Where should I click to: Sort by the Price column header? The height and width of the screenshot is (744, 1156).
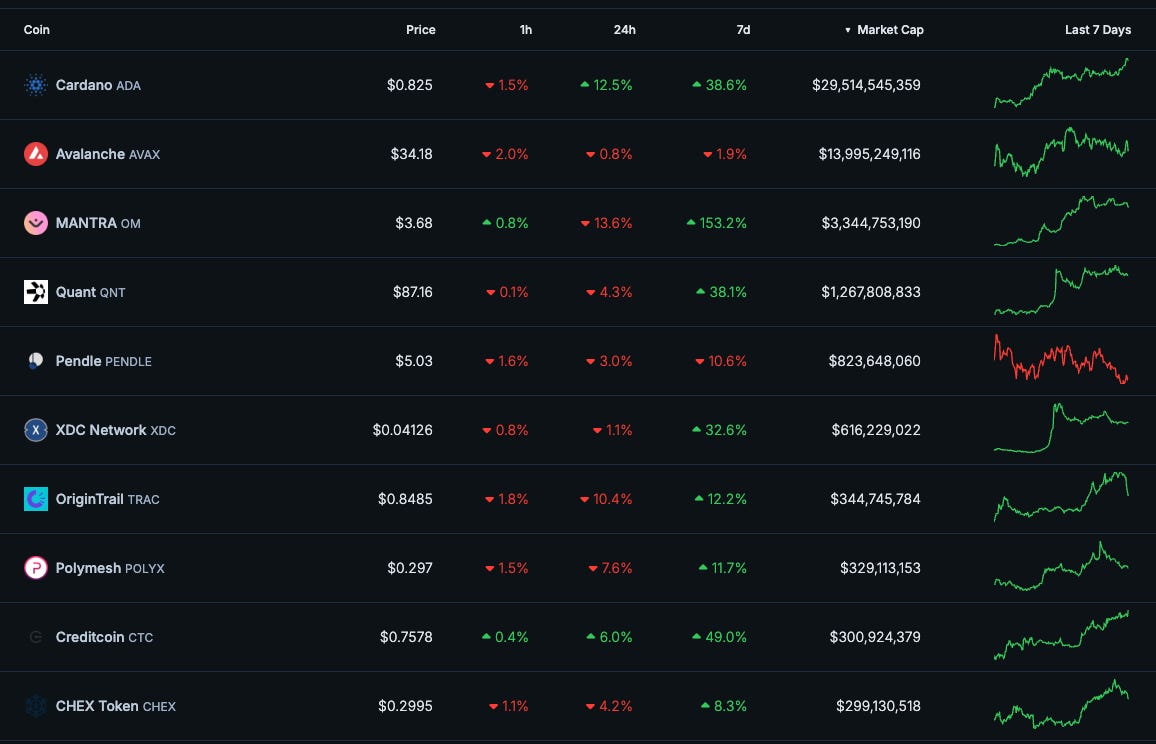pos(420,29)
